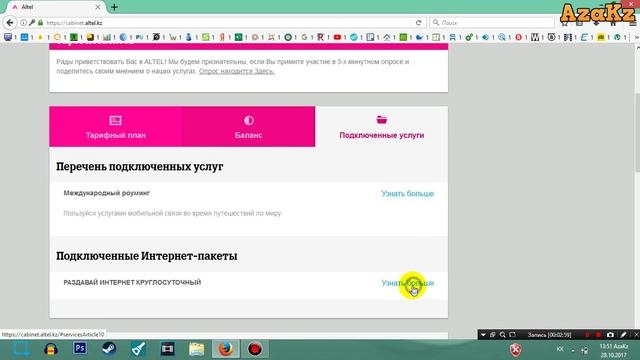This screenshot has width=640, height=360.
Task: Click the Windows Start button
Action: click(x=20, y=349)
